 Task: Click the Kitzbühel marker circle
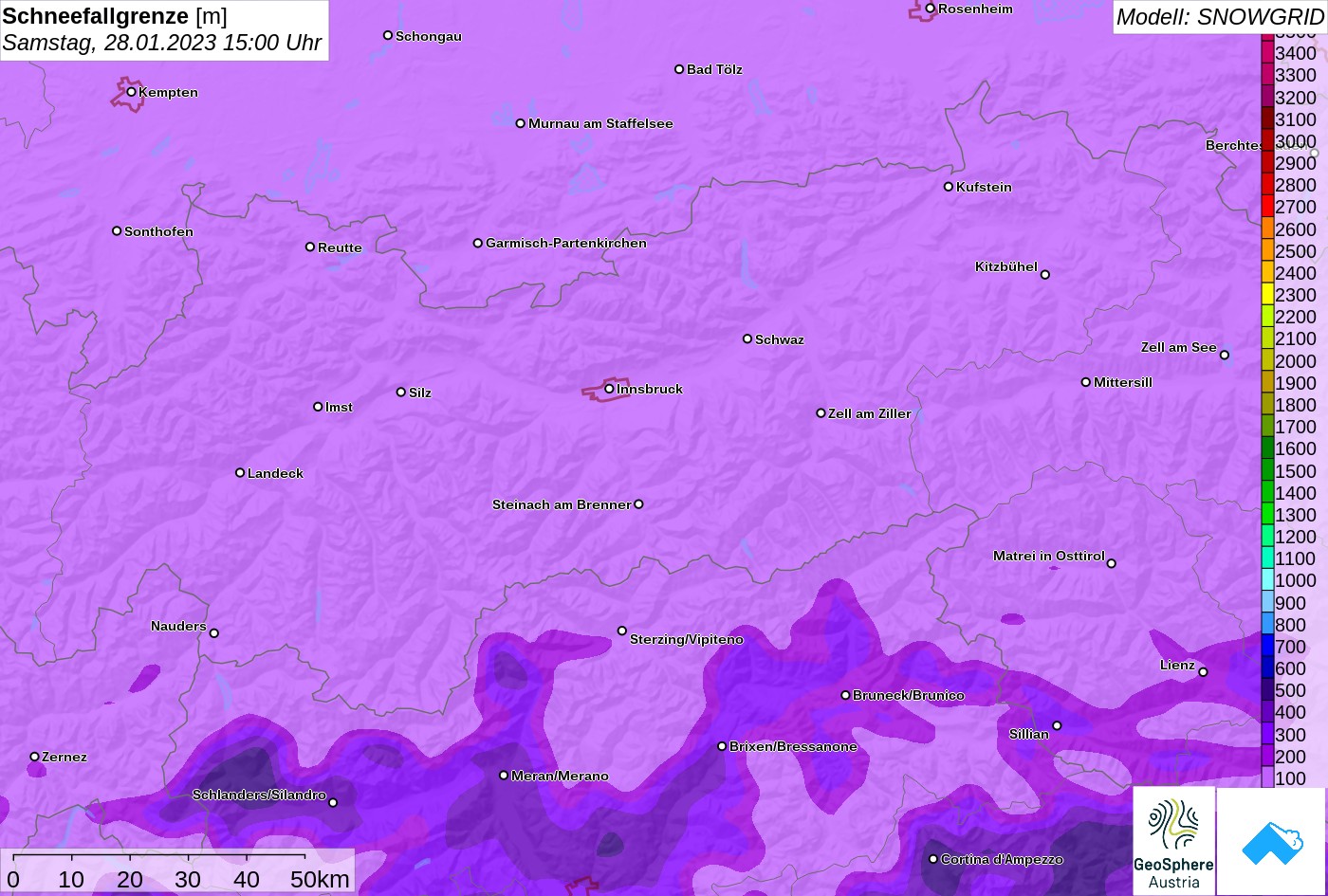tap(1045, 275)
